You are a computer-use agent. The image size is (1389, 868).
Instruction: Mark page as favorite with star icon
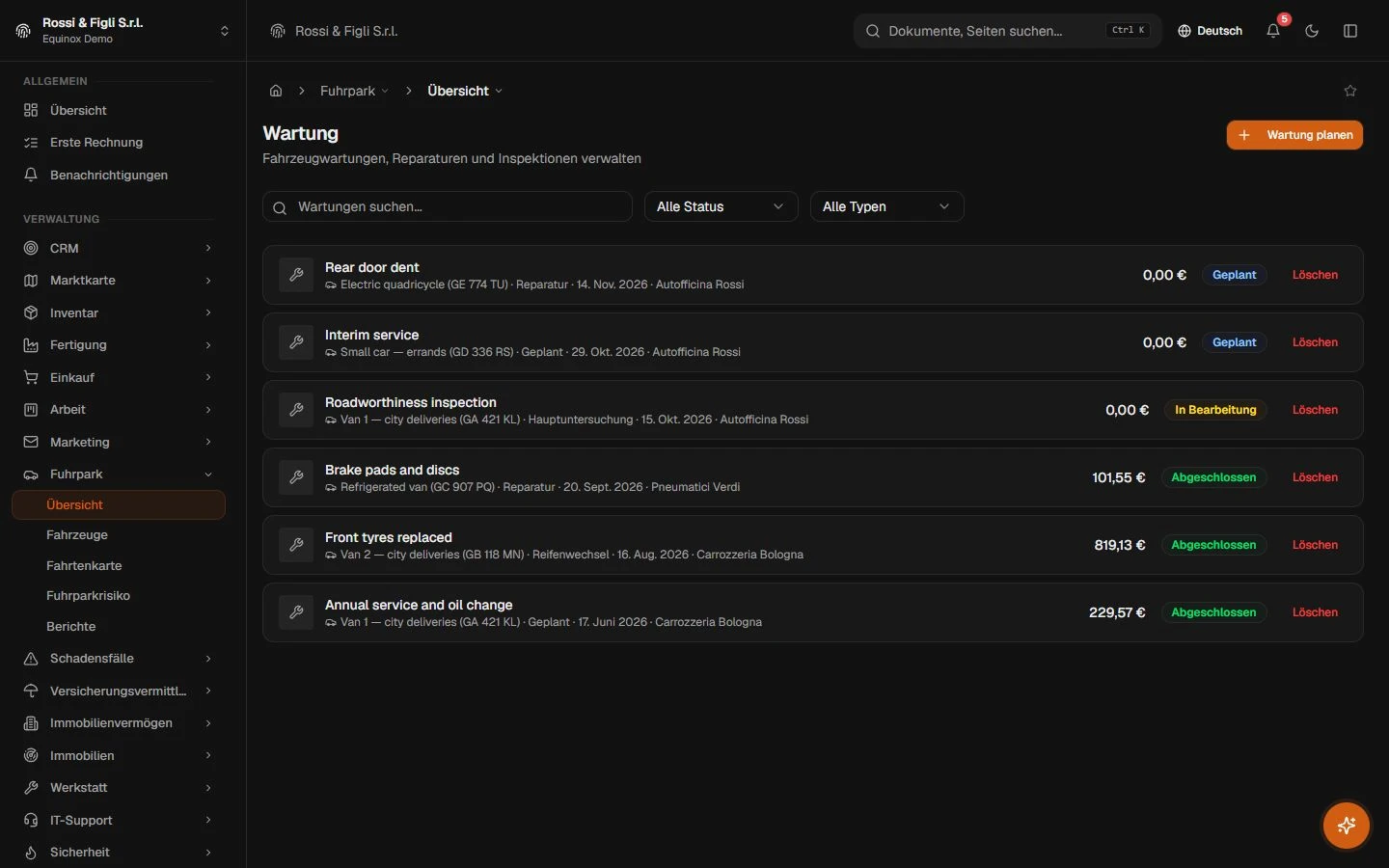tap(1350, 91)
